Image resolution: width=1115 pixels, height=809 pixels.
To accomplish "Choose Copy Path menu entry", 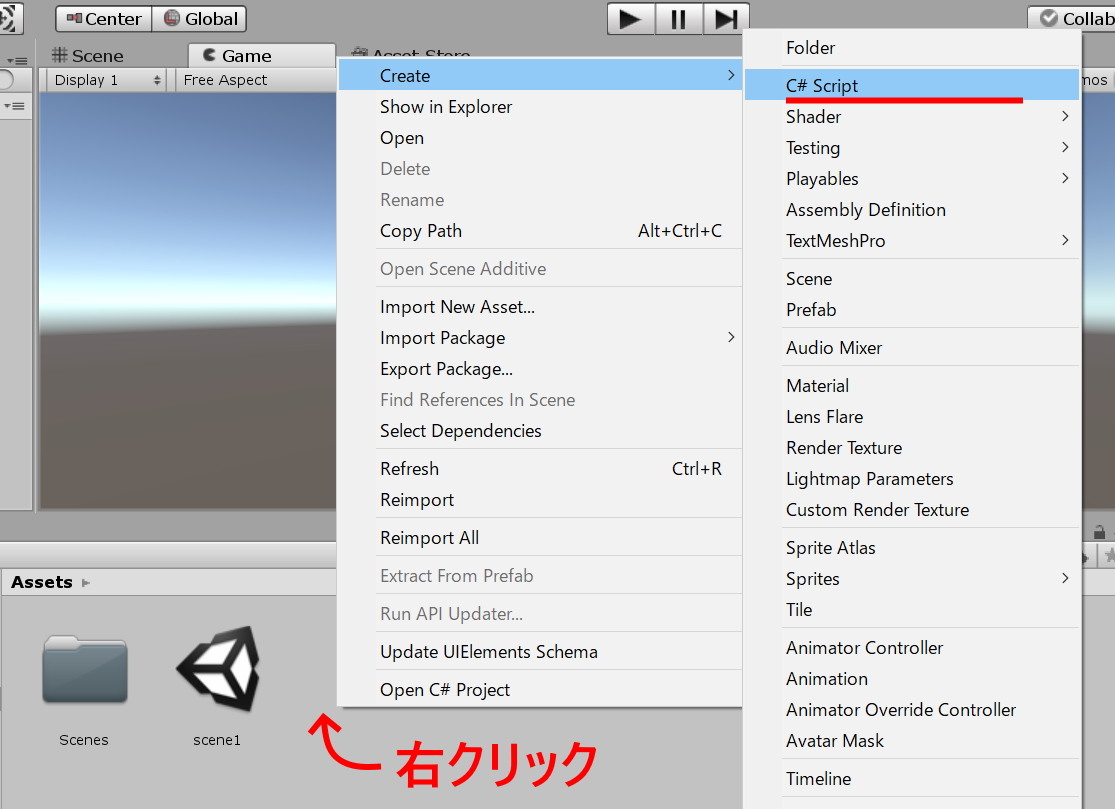I will [x=539, y=231].
